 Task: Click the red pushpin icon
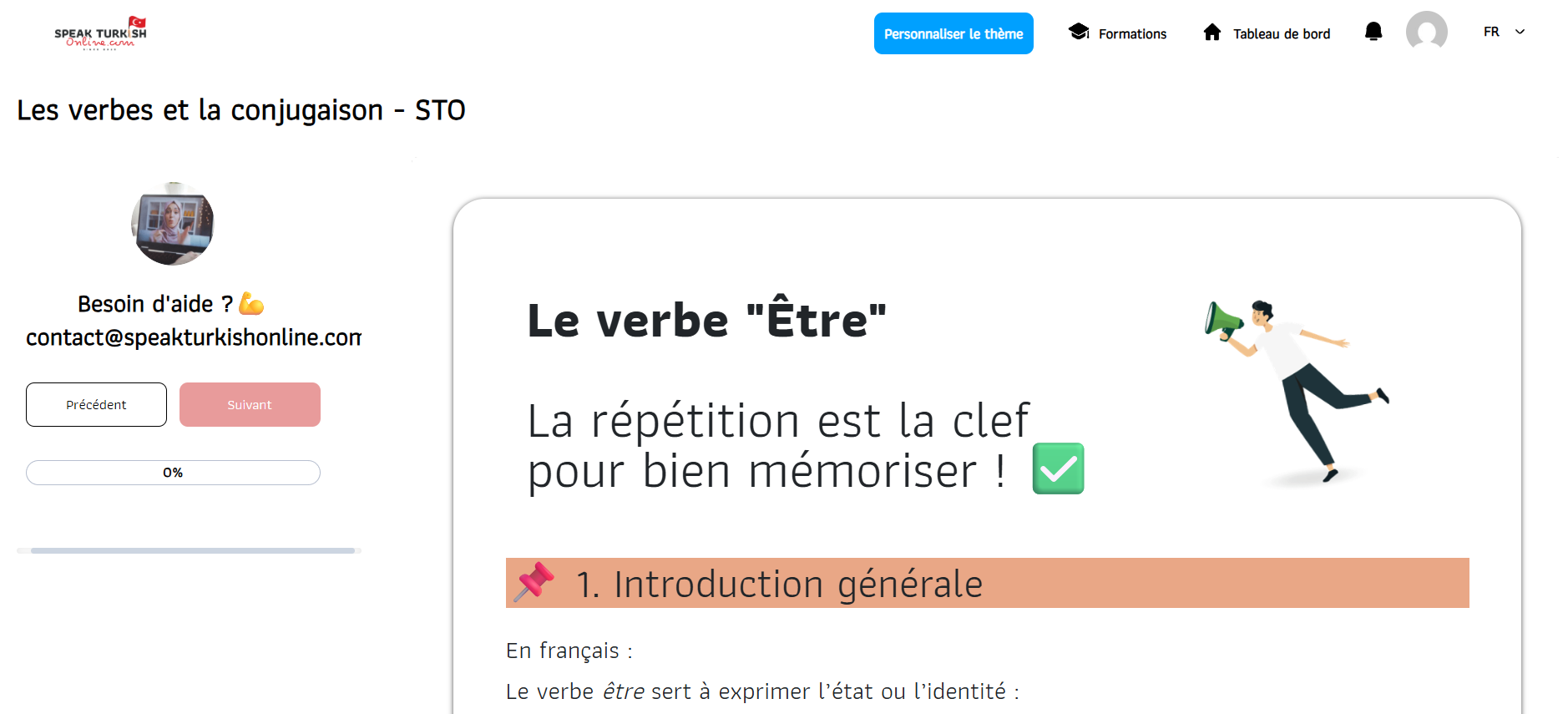click(534, 581)
